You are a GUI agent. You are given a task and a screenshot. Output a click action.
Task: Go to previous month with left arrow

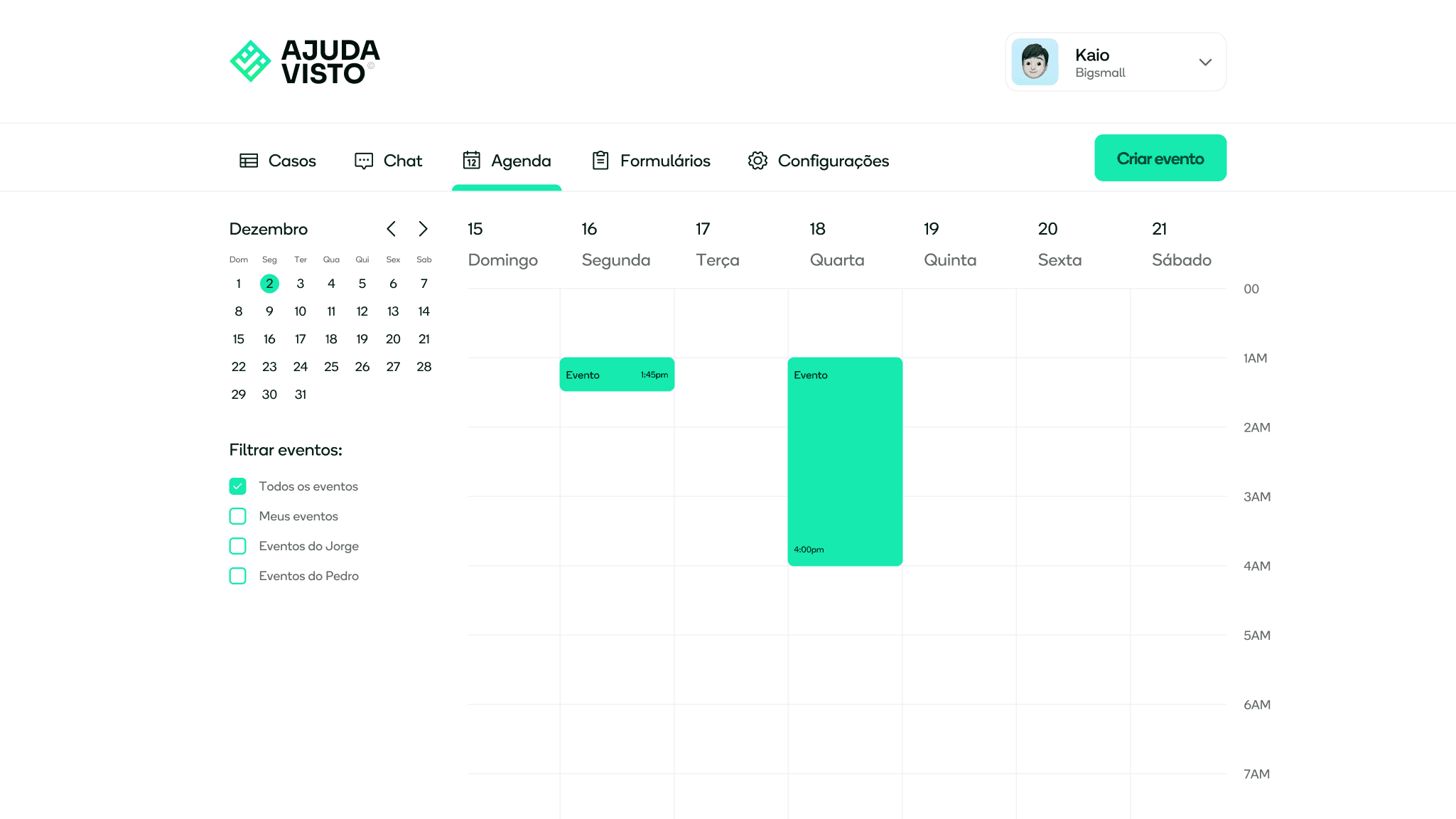click(x=392, y=229)
